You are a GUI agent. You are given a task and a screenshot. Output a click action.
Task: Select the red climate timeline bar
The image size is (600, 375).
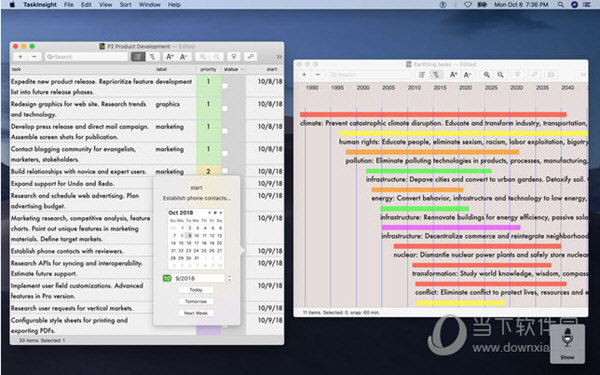click(433, 114)
